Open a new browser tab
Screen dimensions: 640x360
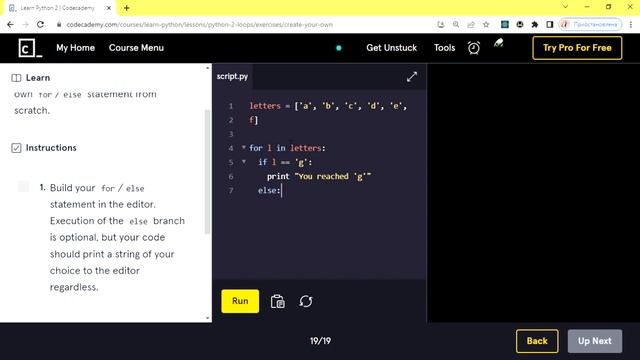pyautogui.click(x=127, y=8)
